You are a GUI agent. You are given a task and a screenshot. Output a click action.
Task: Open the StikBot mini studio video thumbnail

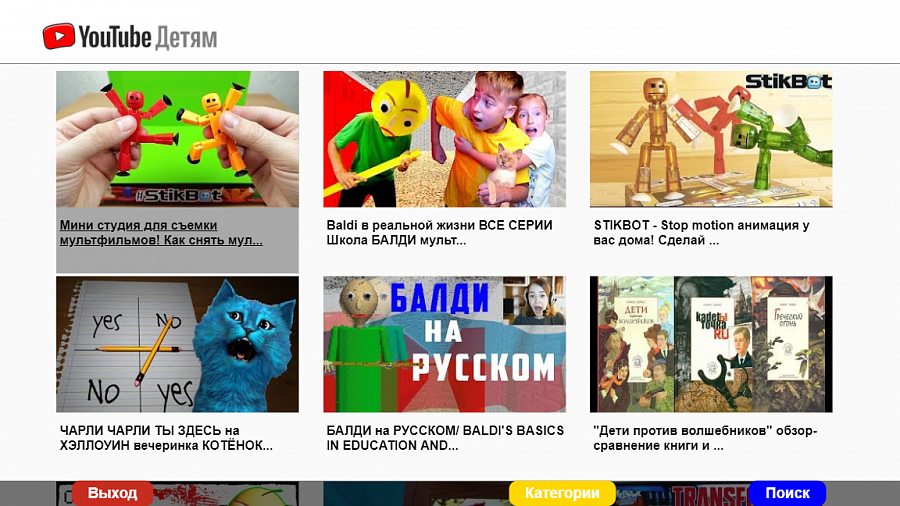click(177, 139)
